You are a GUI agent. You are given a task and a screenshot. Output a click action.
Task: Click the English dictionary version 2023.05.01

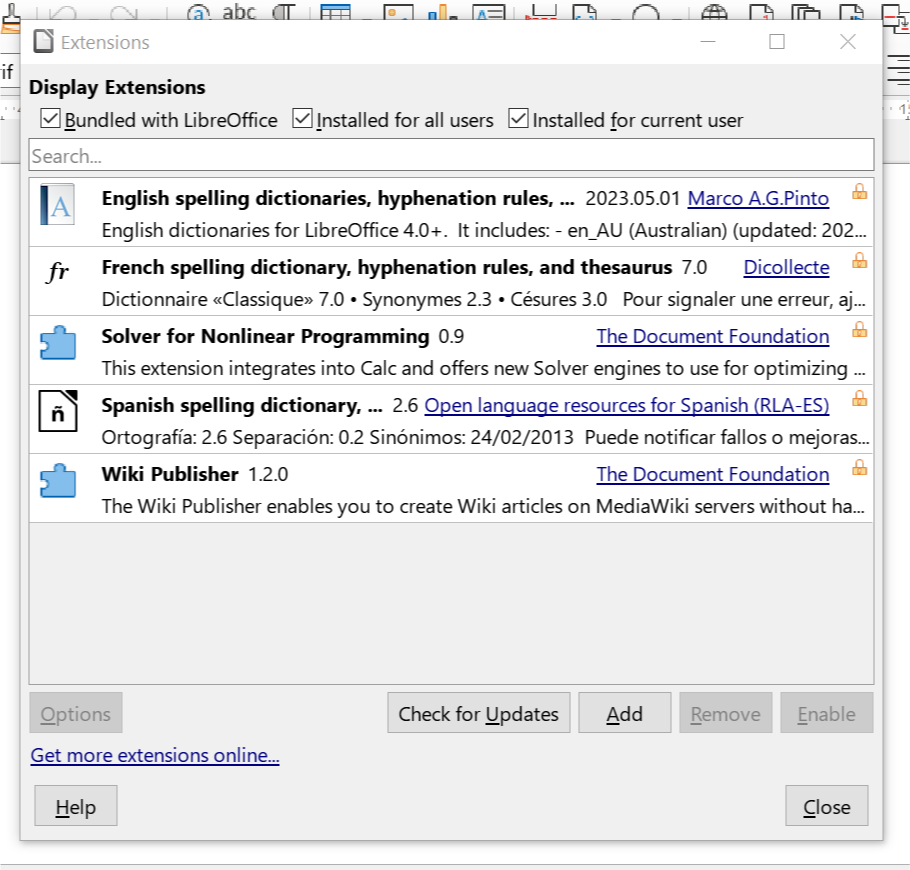[633, 198]
